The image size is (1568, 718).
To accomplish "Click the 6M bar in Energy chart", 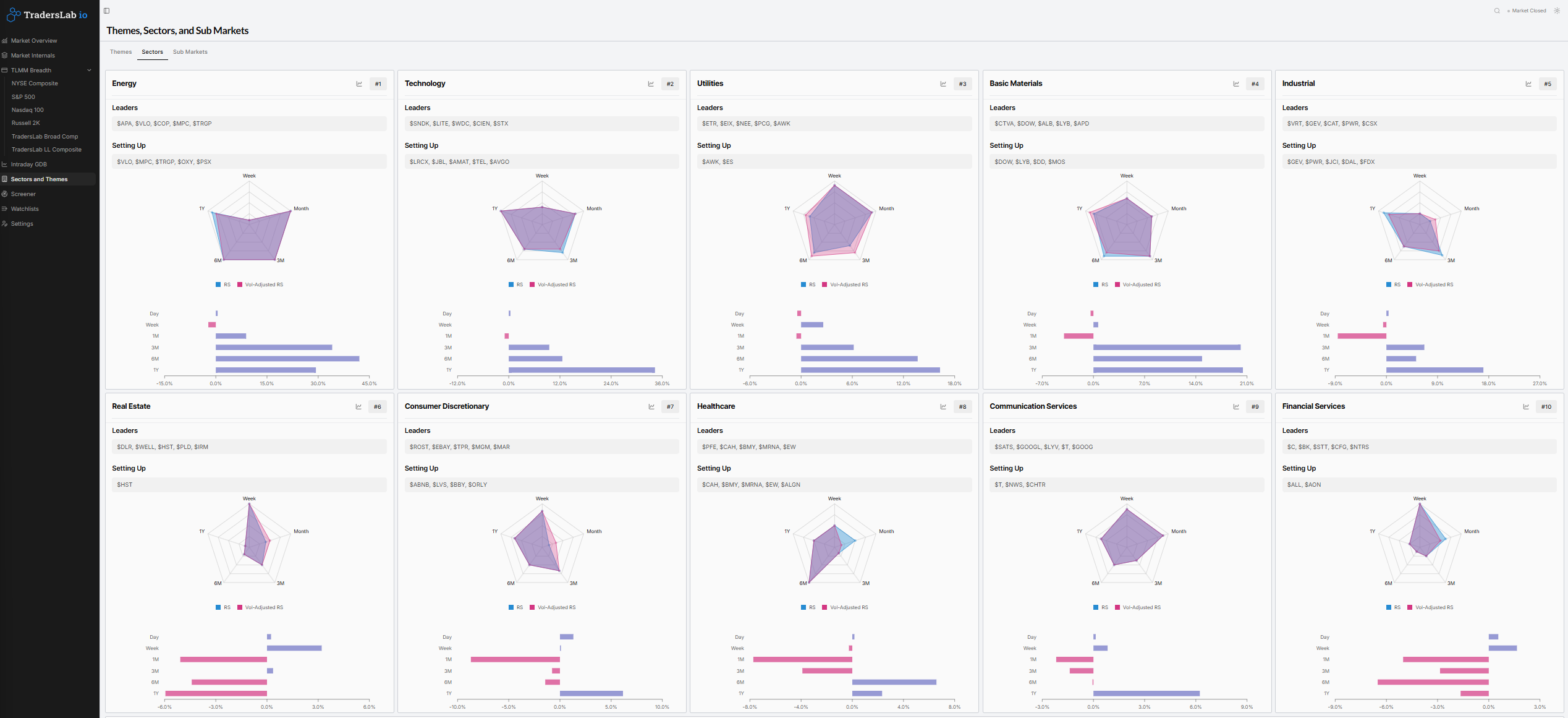I will pos(287,359).
